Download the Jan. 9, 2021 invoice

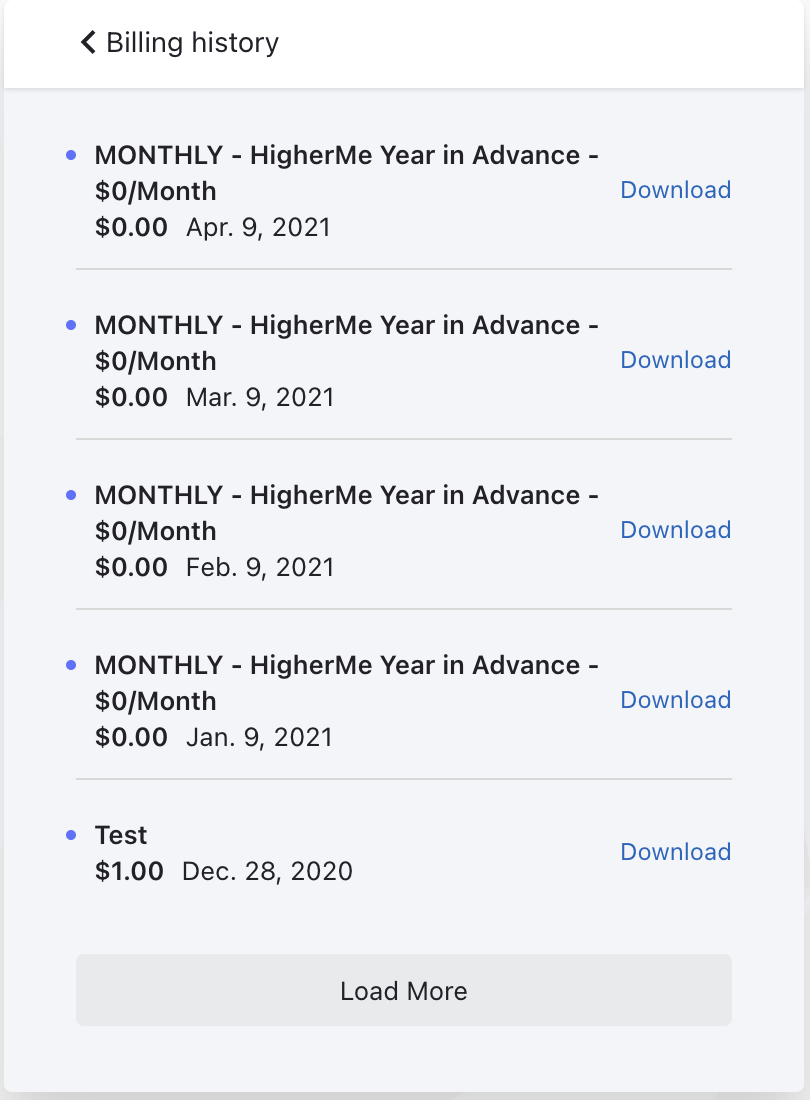pyautogui.click(x=675, y=700)
